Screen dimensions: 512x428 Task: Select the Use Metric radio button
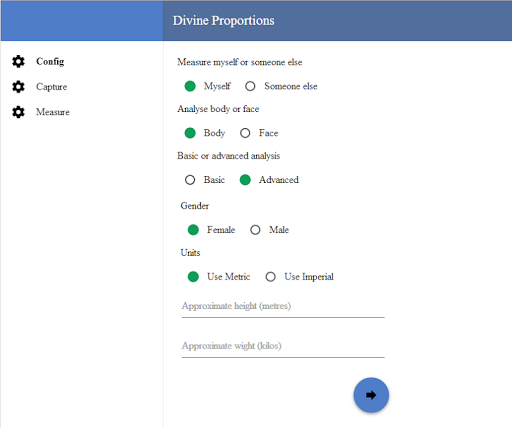point(193,277)
